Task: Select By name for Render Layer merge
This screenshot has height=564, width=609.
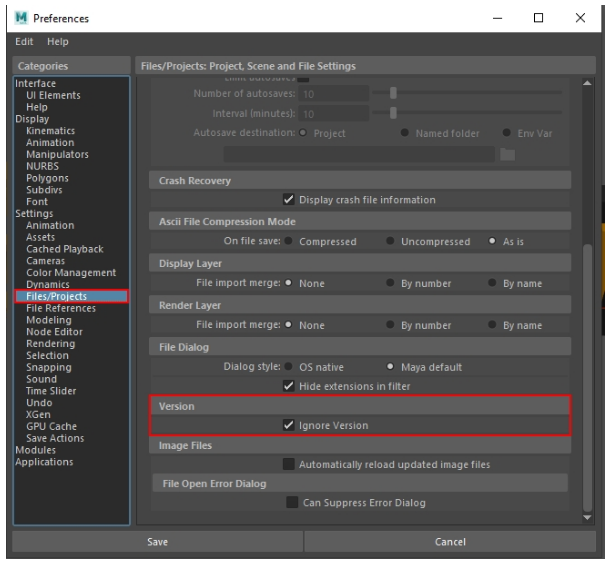Action: (492, 325)
